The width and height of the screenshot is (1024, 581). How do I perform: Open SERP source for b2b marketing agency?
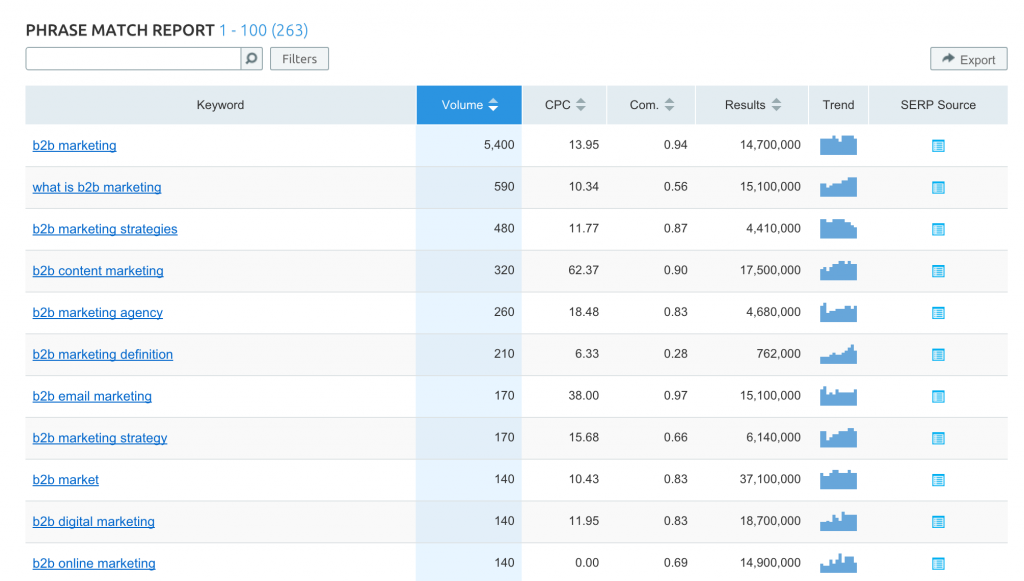(938, 313)
